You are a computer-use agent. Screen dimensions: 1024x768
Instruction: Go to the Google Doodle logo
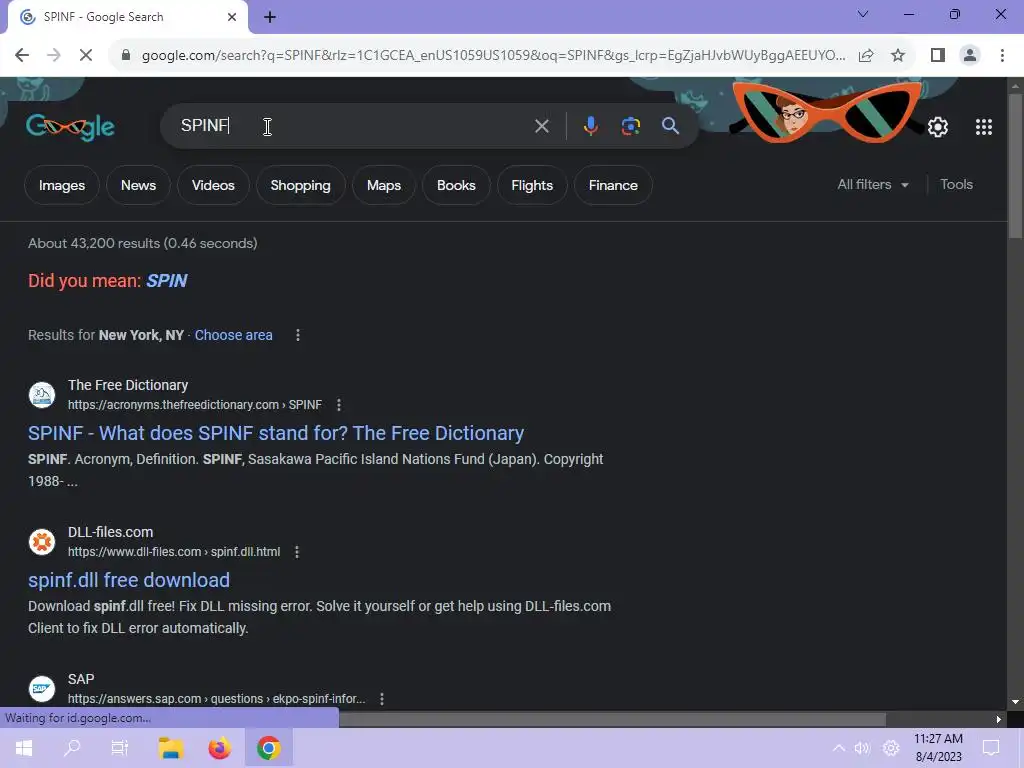click(70, 127)
